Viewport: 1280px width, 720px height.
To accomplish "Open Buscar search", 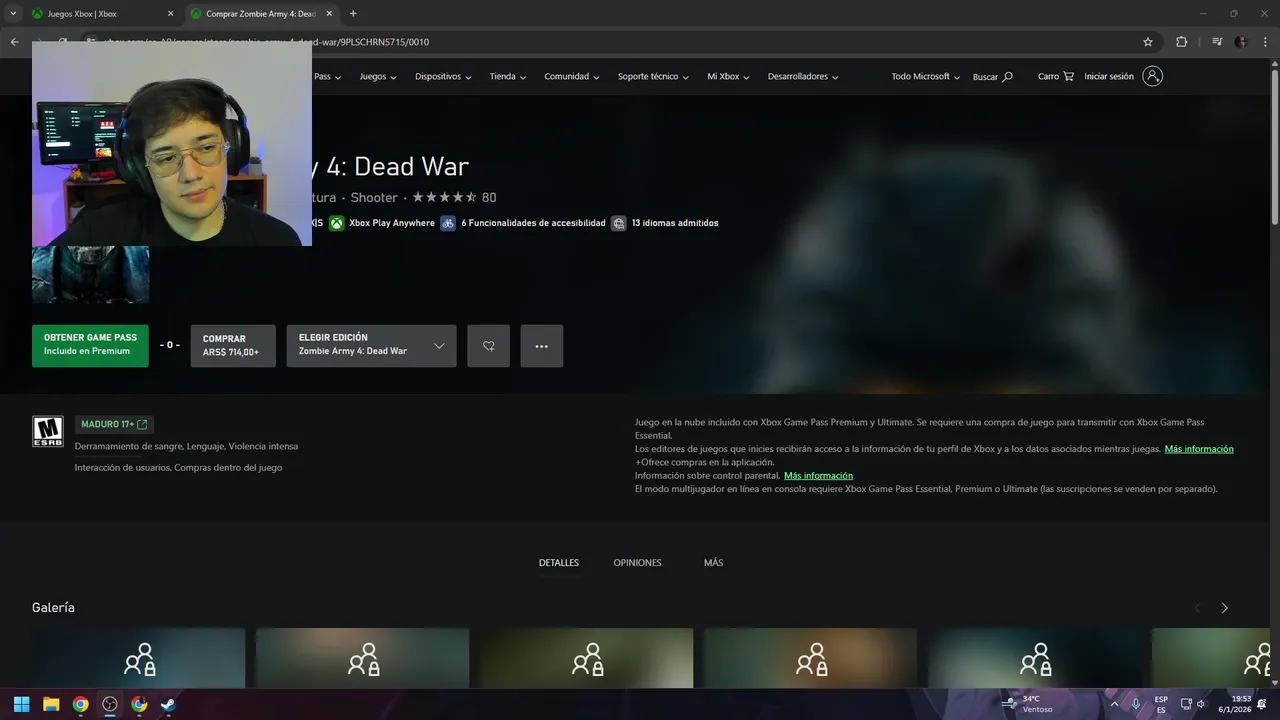I will point(992,77).
